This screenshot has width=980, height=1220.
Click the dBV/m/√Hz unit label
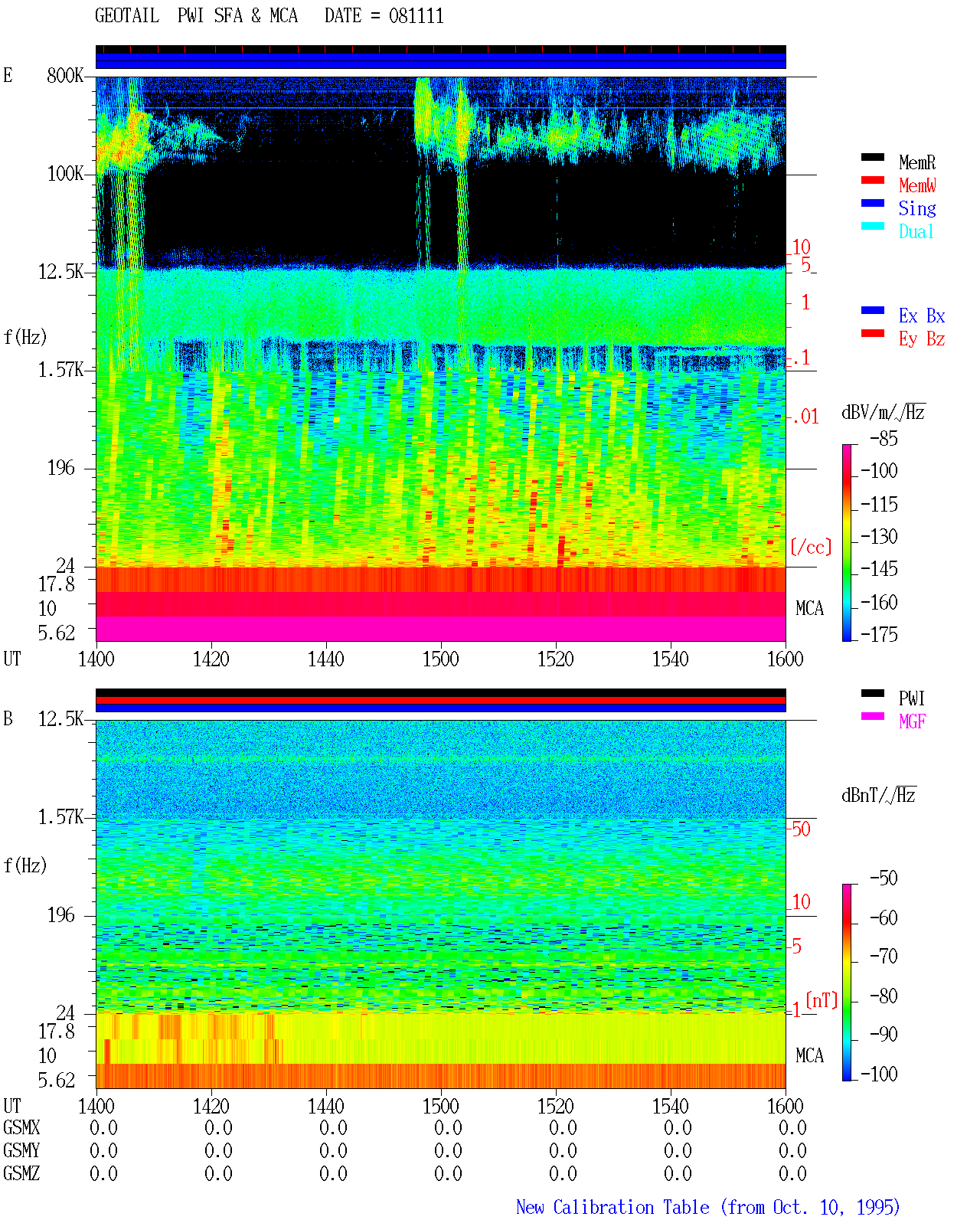pyautogui.click(x=884, y=412)
